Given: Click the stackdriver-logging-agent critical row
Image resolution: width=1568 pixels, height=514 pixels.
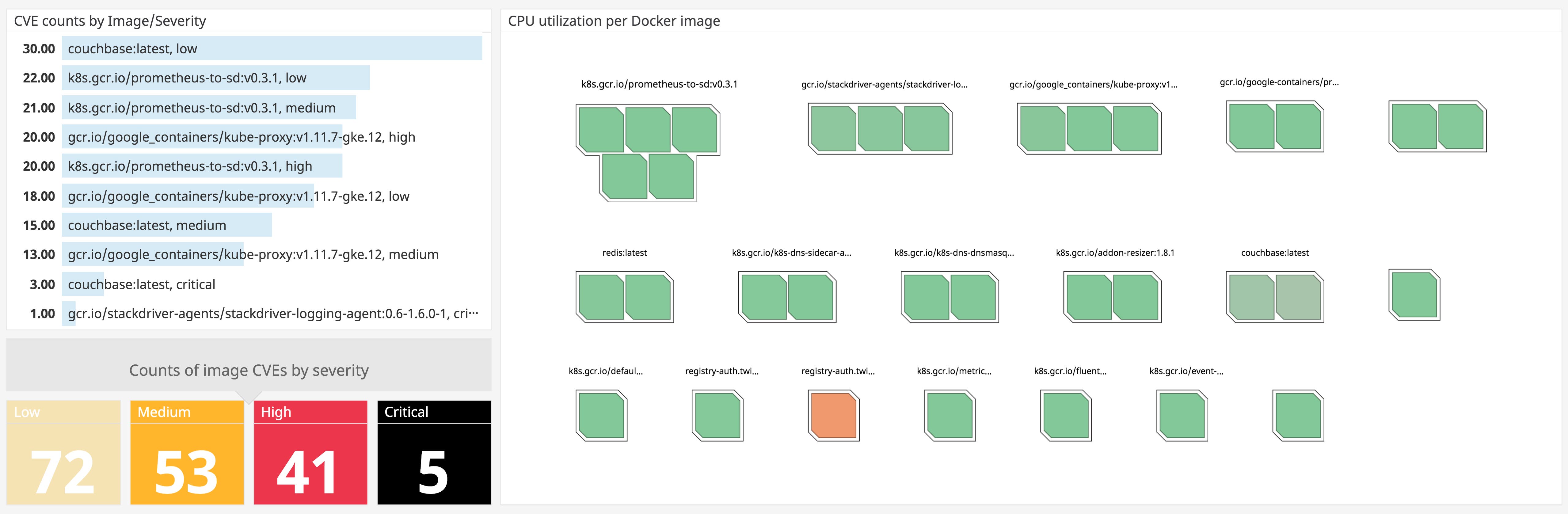Looking at the screenshot, I should coord(272,314).
